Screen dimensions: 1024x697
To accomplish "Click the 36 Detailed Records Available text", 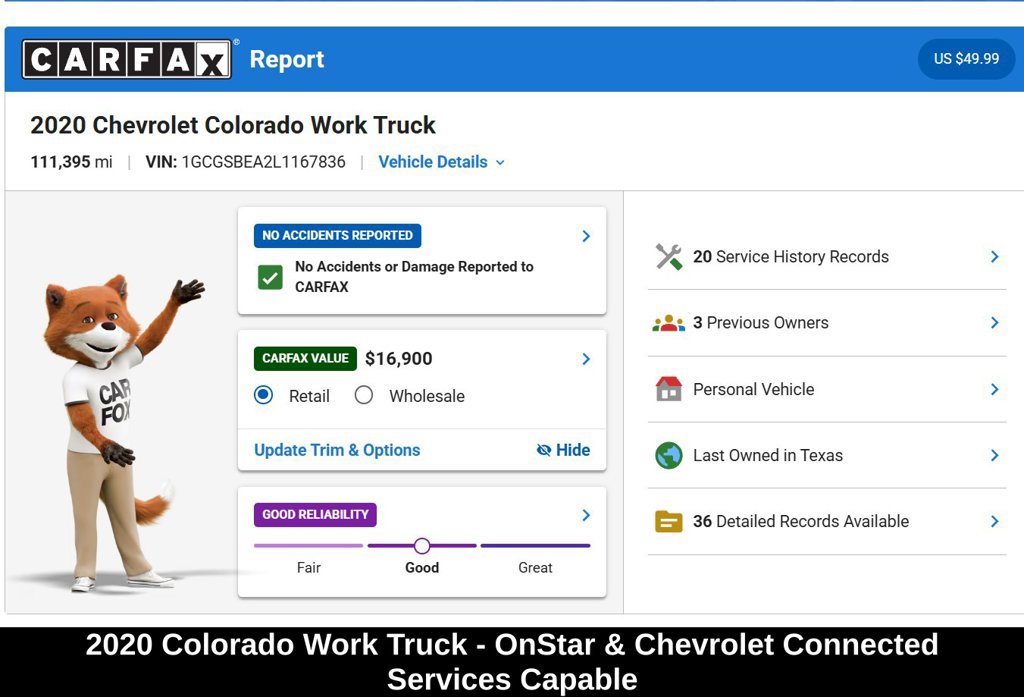I will (x=801, y=521).
